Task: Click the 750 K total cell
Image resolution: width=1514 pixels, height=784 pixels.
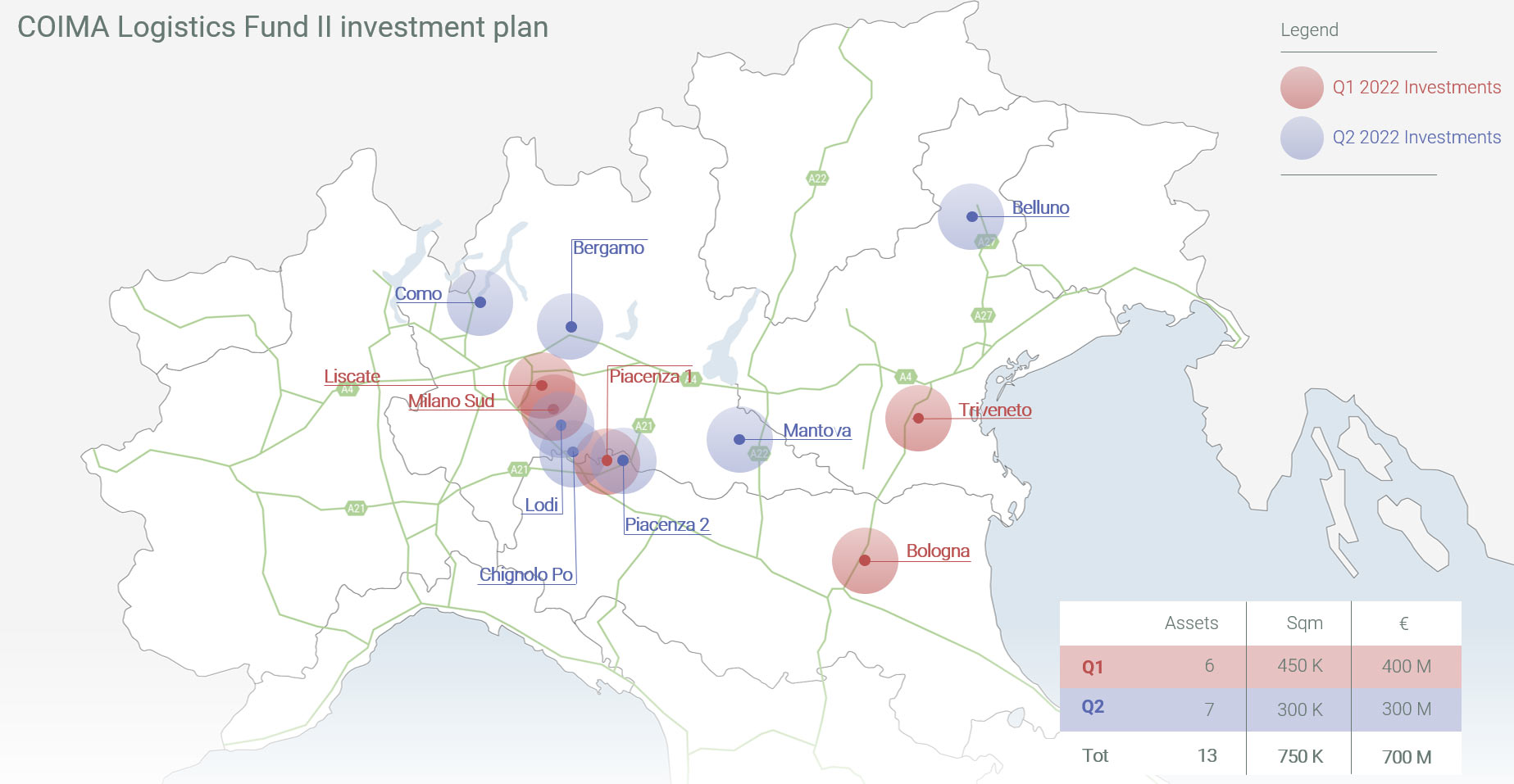Action: (1300, 756)
